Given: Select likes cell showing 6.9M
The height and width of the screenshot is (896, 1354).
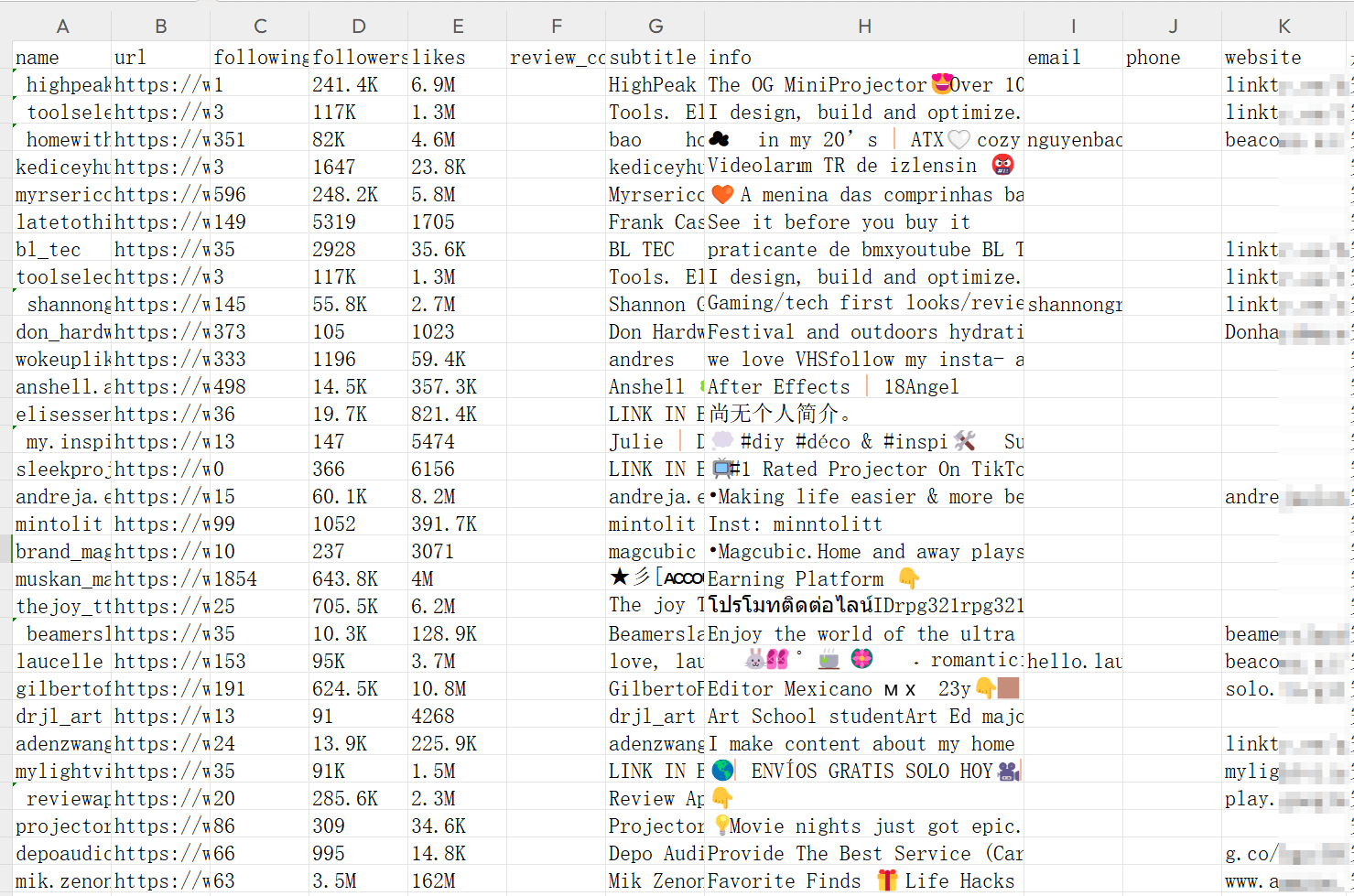Looking at the screenshot, I should [x=458, y=84].
